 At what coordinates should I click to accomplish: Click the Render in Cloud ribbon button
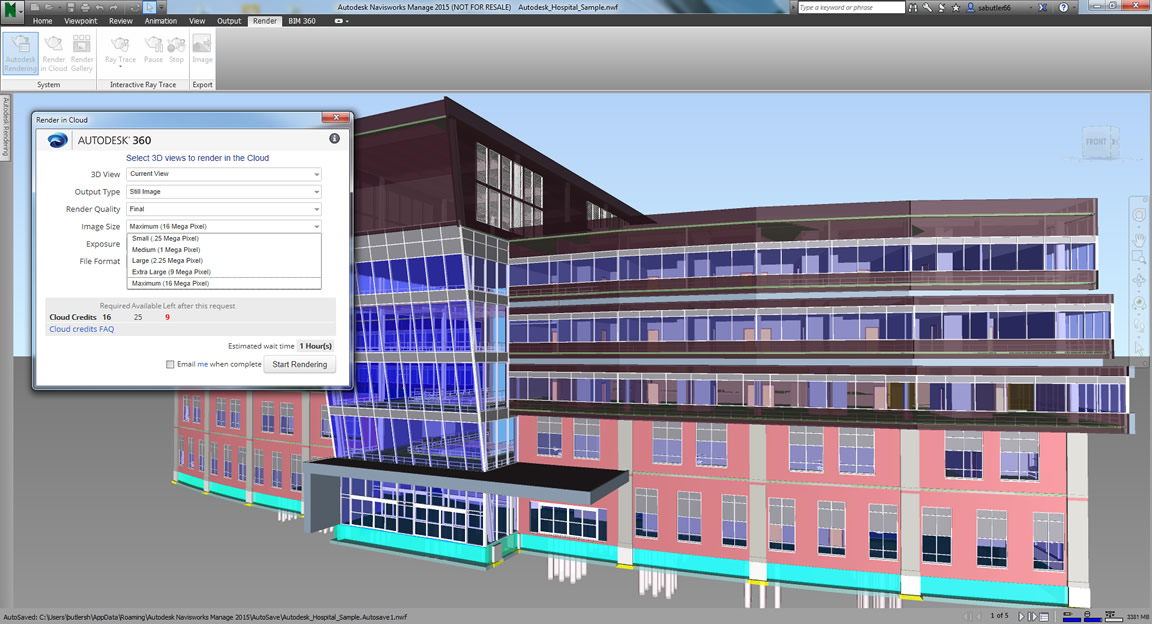point(54,53)
